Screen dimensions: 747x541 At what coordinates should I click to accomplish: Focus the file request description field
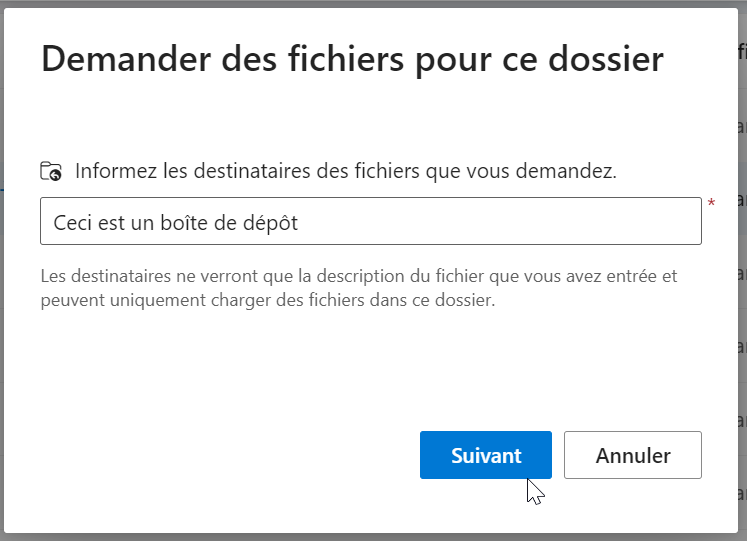click(370, 221)
